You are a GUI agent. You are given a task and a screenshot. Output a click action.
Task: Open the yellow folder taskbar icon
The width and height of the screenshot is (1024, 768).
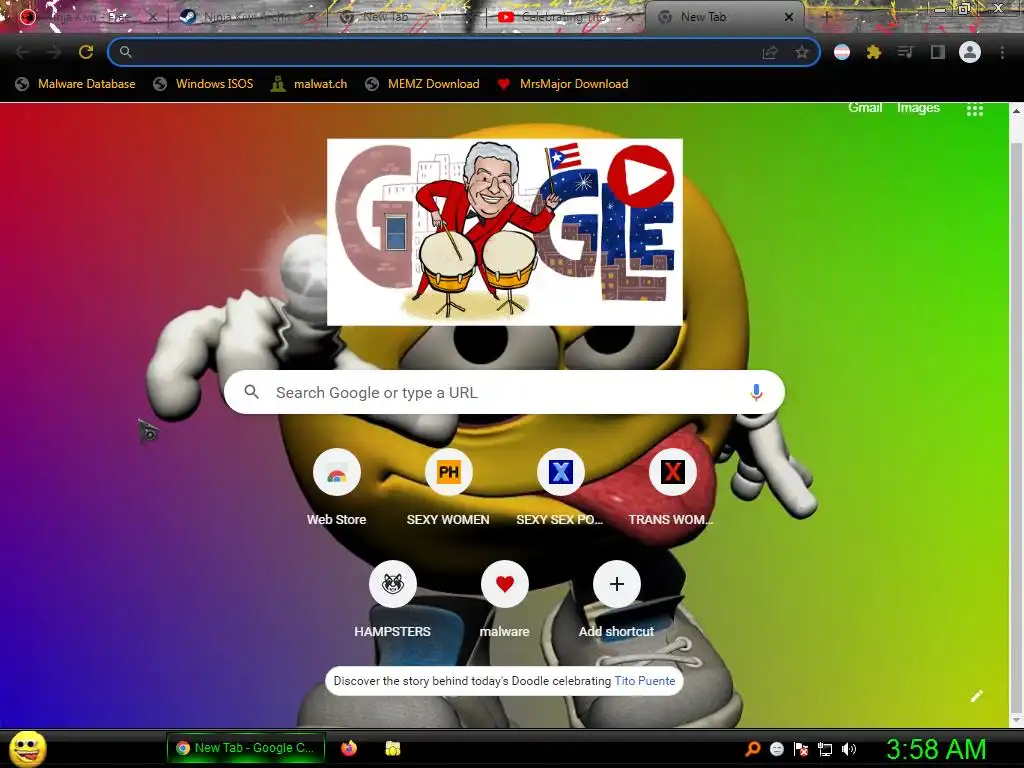(392, 748)
